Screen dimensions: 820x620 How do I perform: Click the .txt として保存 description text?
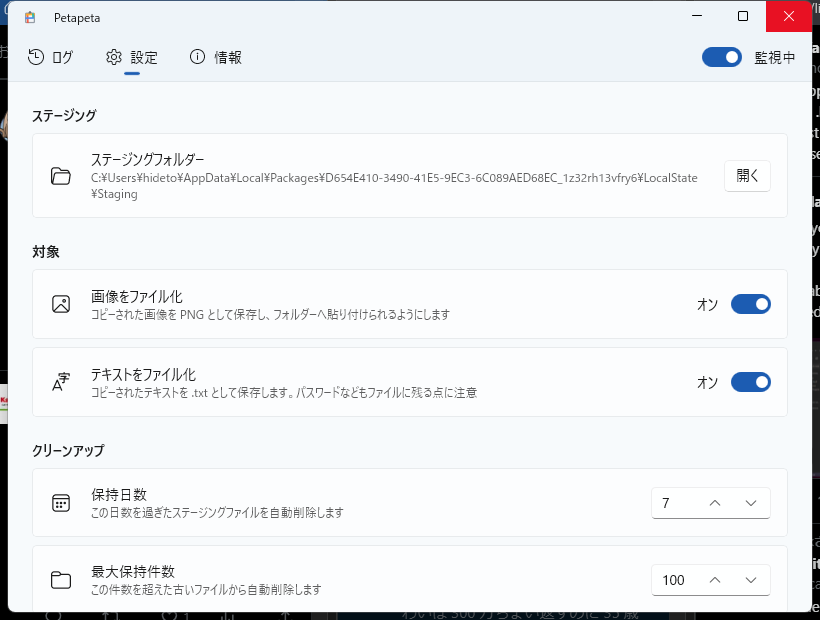[284, 393]
